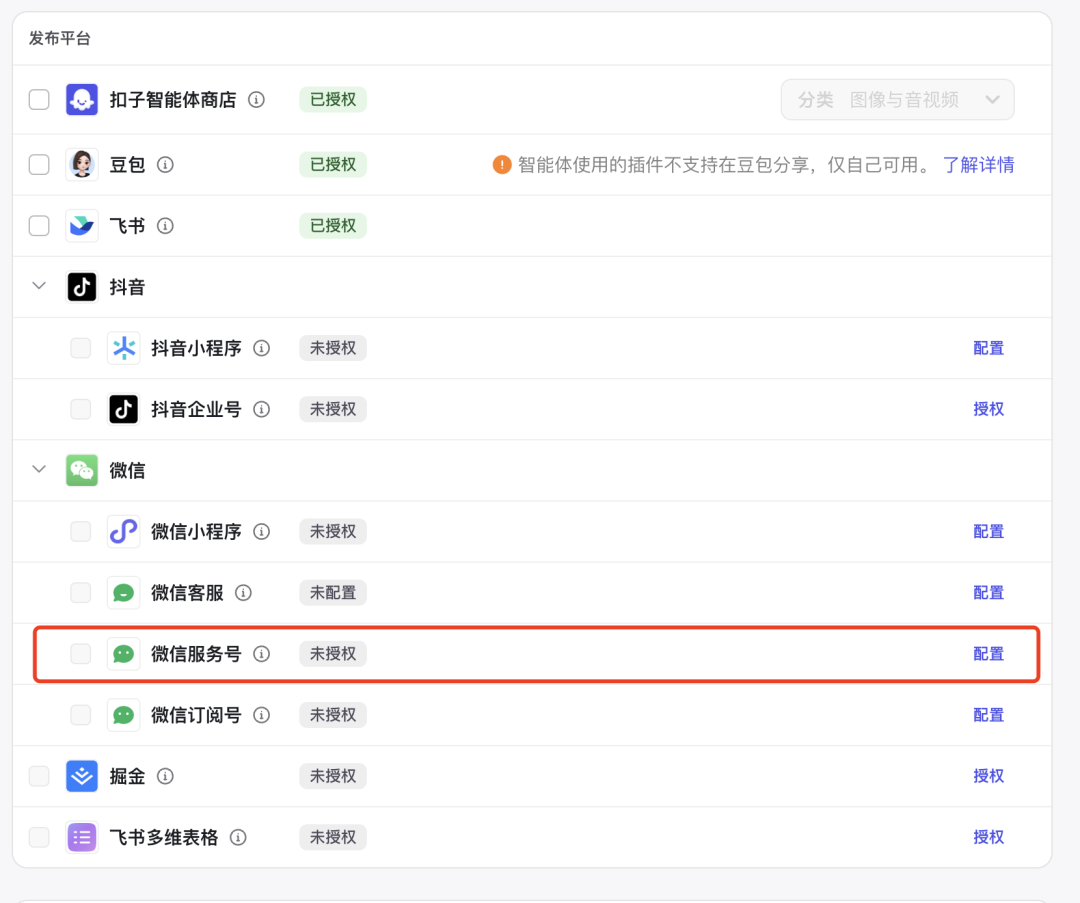Check the 扣子智能体商店 checkbox
Viewport: 1080px width, 903px height.
click(38, 99)
